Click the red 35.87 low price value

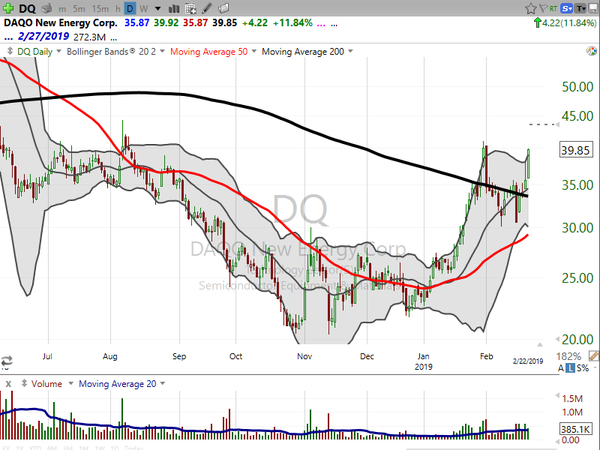[195, 23]
